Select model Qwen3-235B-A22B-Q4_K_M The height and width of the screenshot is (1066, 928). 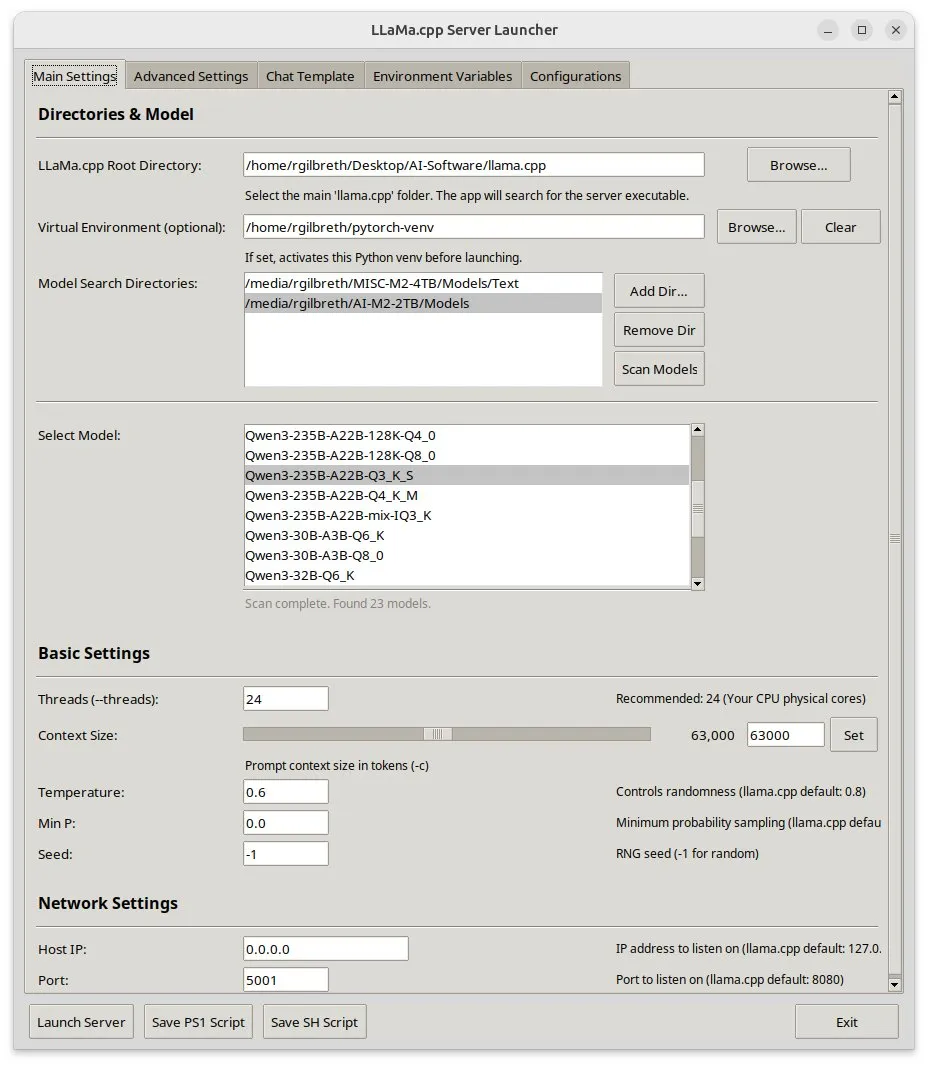point(466,495)
